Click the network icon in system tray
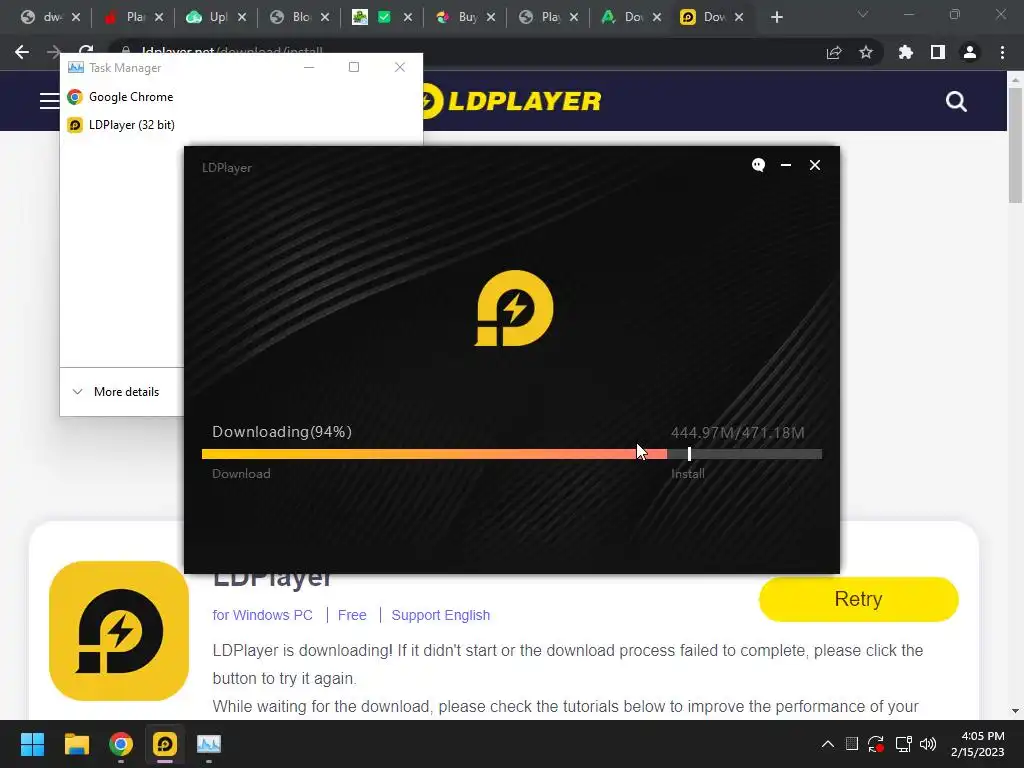The height and width of the screenshot is (768, 1024). click(x=903, y=744)
